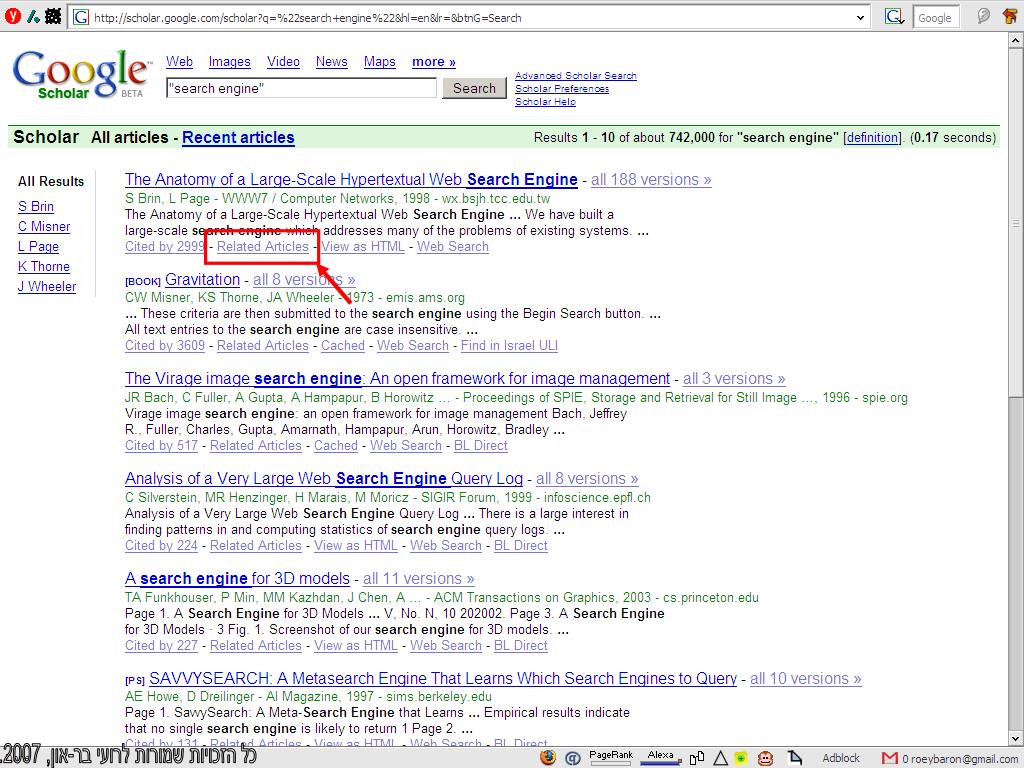
Task: Click the Google site favicon in address bar
Action: 81,17
